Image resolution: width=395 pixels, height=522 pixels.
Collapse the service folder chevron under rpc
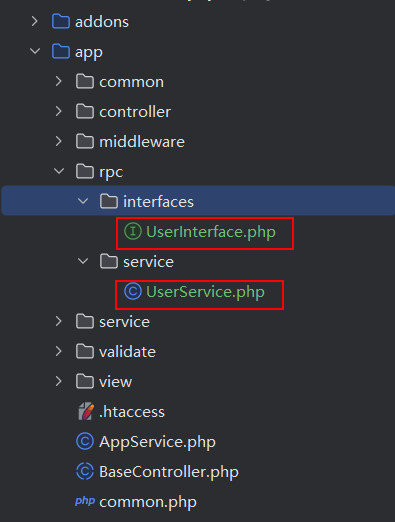coord(83,262)
